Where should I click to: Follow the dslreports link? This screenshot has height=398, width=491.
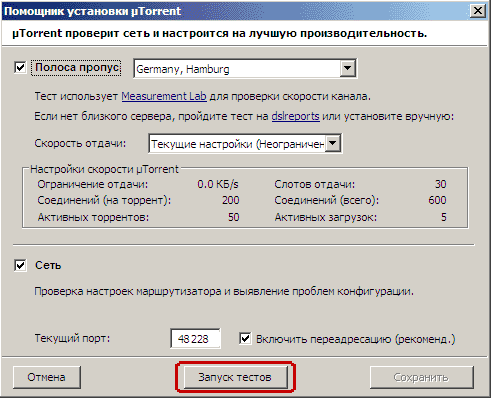pos(296,116)
